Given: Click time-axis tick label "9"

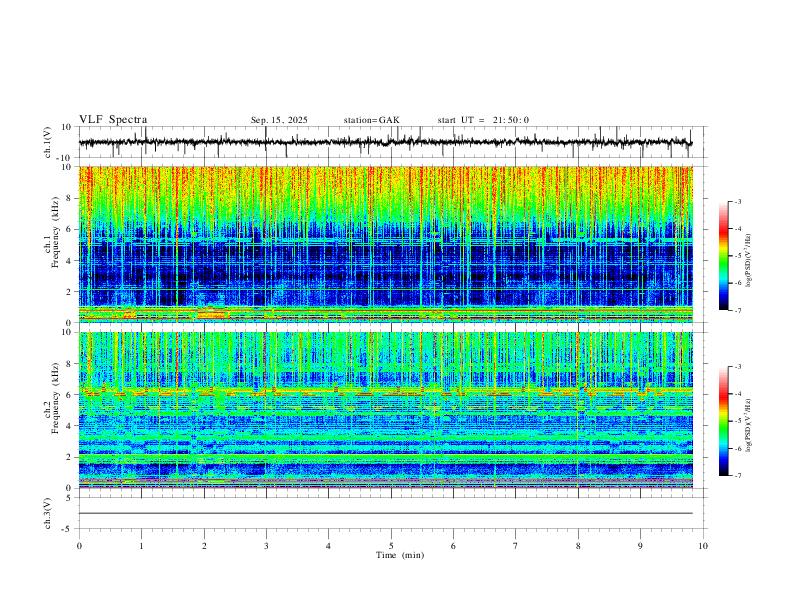Looking at the screenshot, I should tap(640, 546).
